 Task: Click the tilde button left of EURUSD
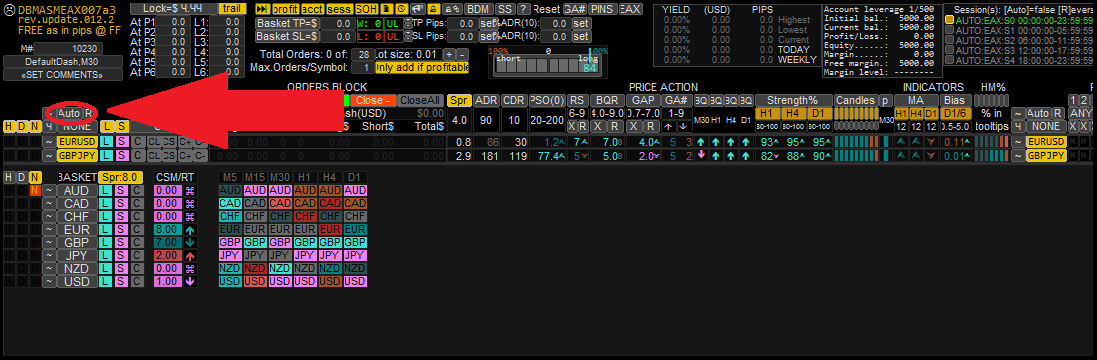click(49, 141)
